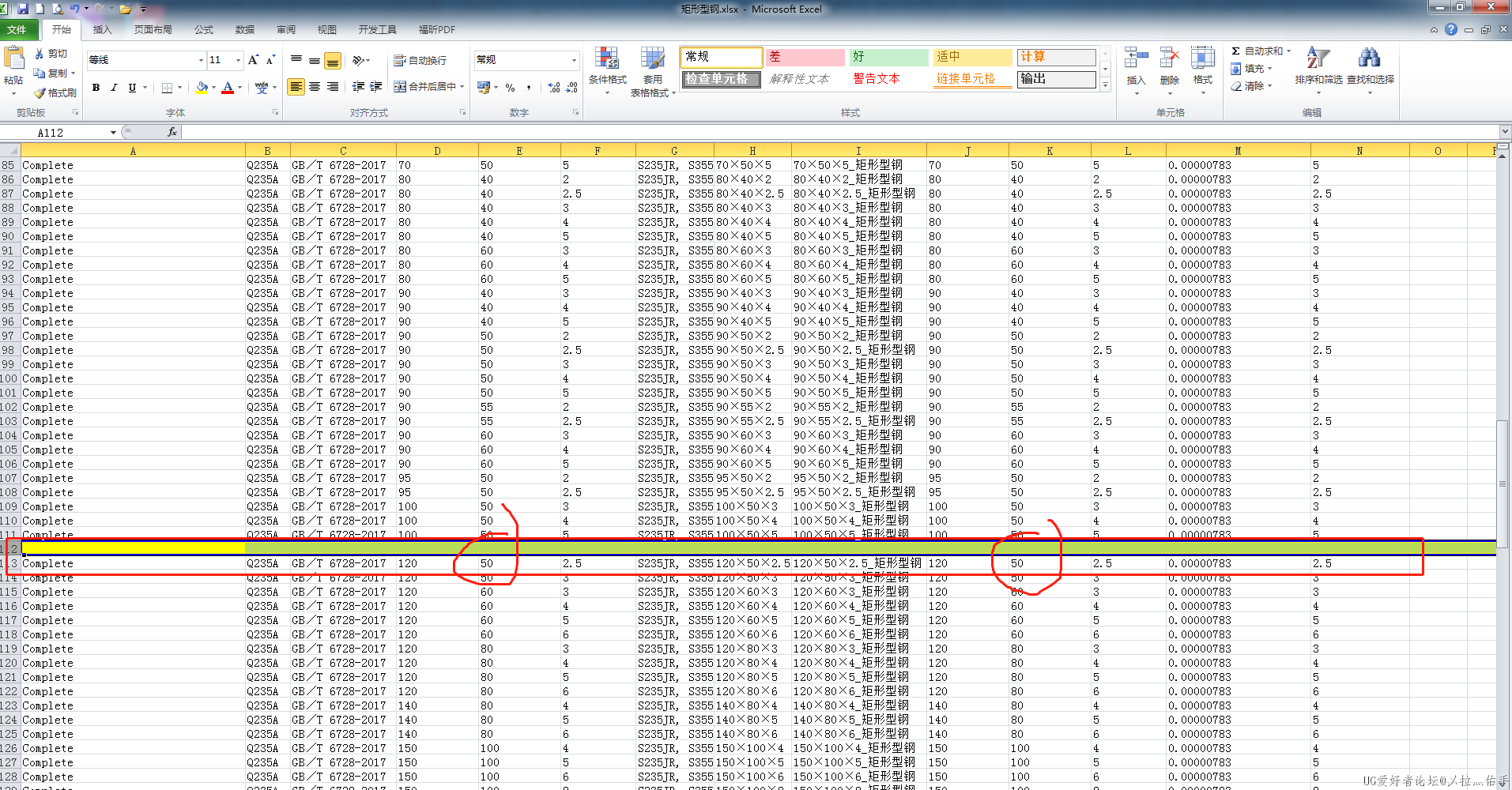Viewport: 1512px width, 790px height.
Task: Click inside the formula bar input
Action: pyautogui.click(x=840, y=132)
